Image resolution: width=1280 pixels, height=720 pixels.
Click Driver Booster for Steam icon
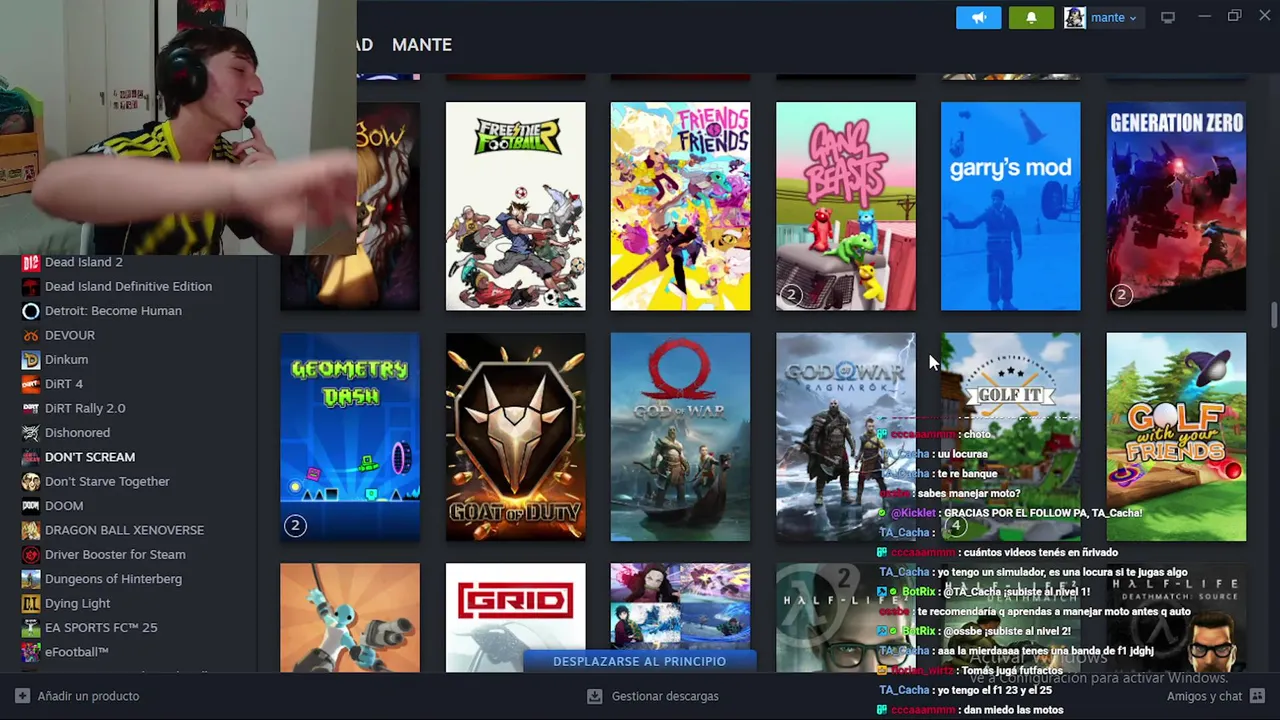(x=31, y=554)
